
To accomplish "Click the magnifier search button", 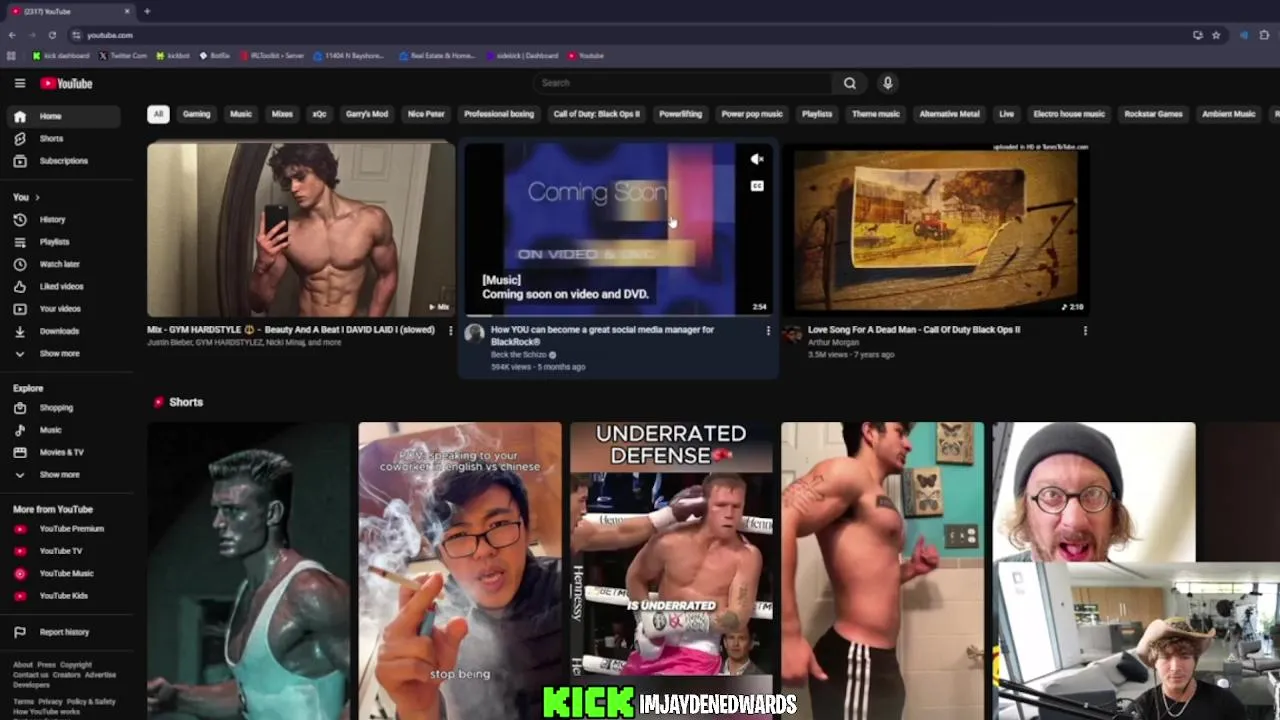I will coord(849,83).
